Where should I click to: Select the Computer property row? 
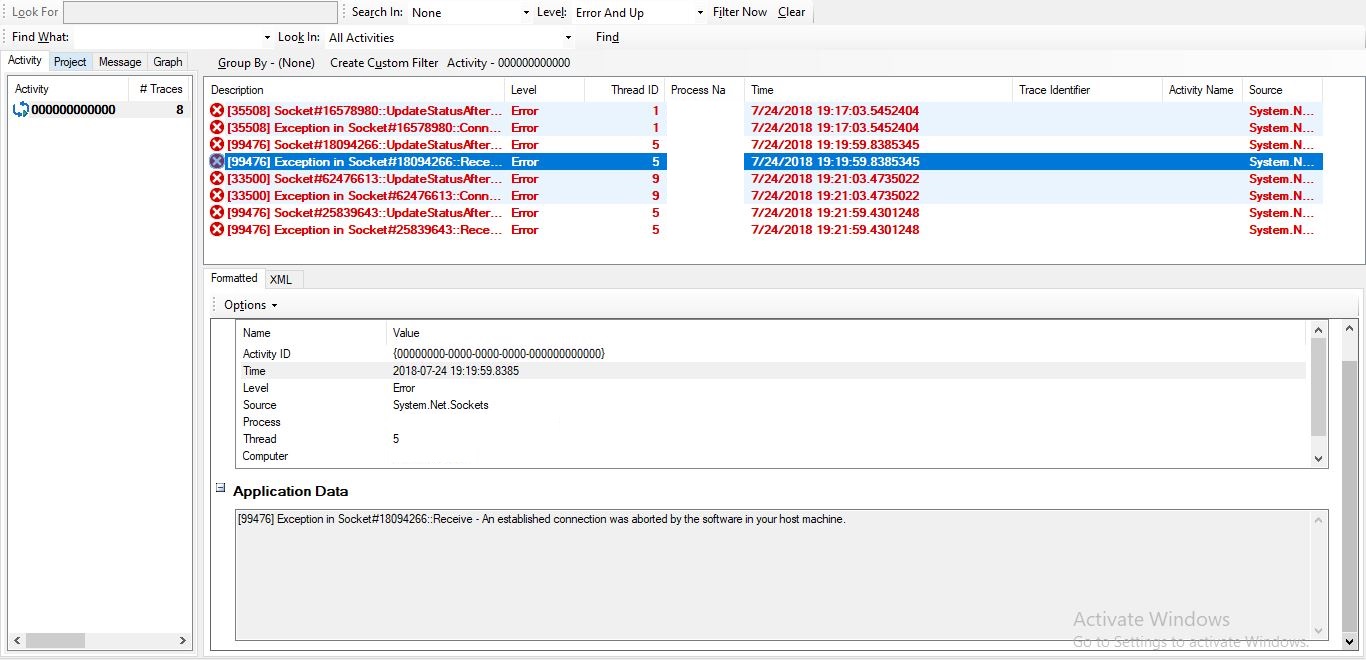(771, 456)
